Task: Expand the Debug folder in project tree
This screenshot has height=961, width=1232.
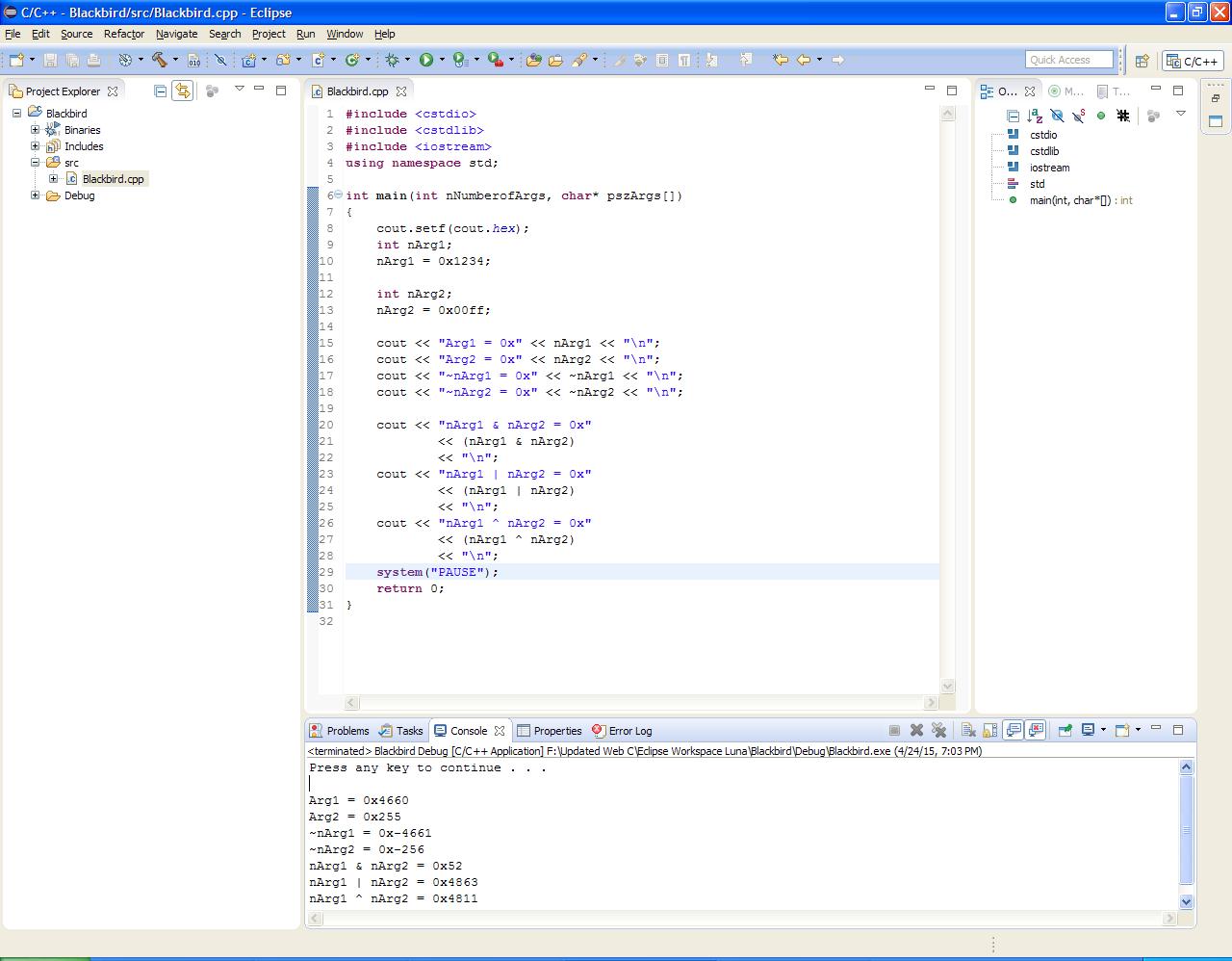Action: [x=36, y=195]
